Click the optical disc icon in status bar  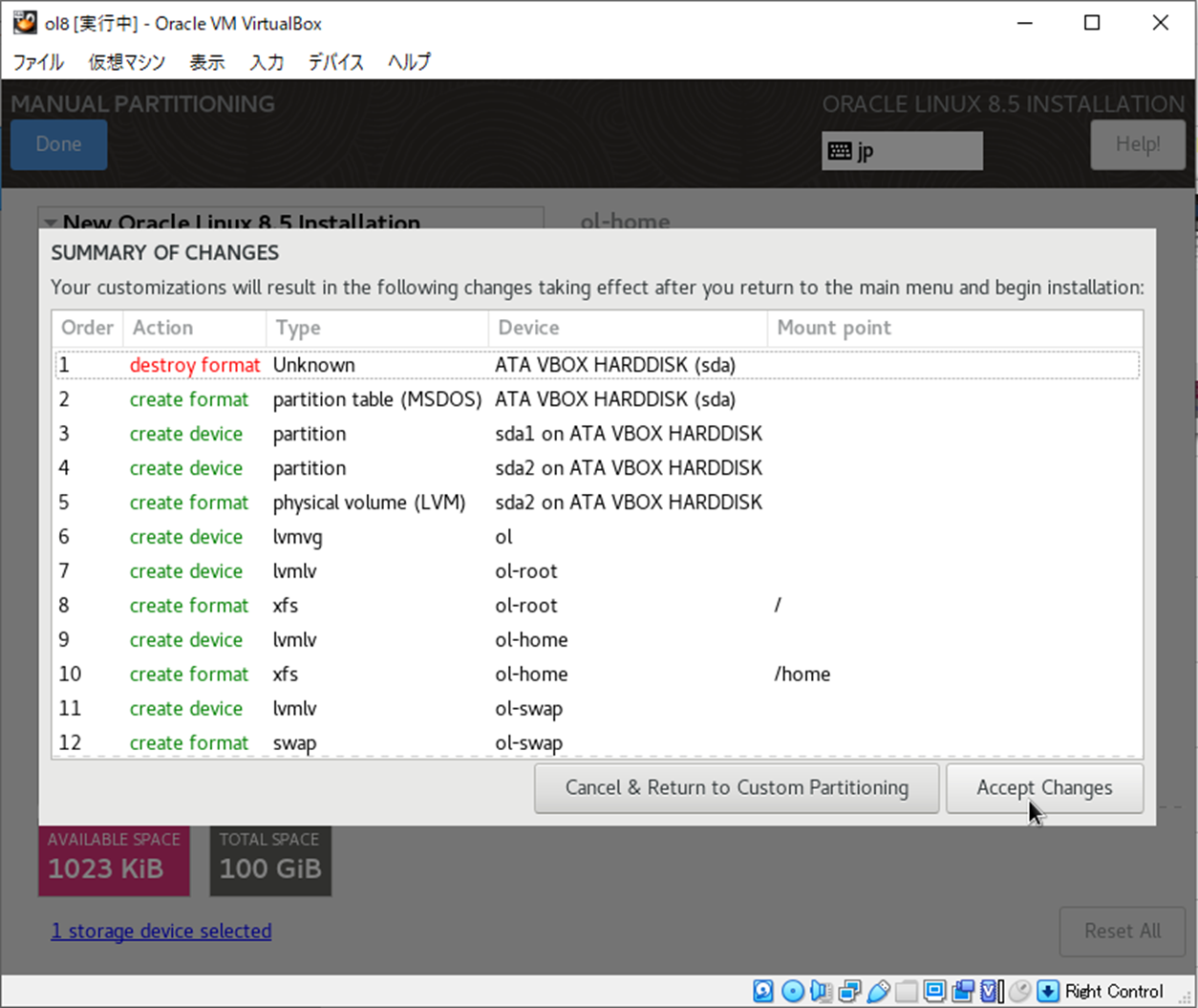pos(792,991)
